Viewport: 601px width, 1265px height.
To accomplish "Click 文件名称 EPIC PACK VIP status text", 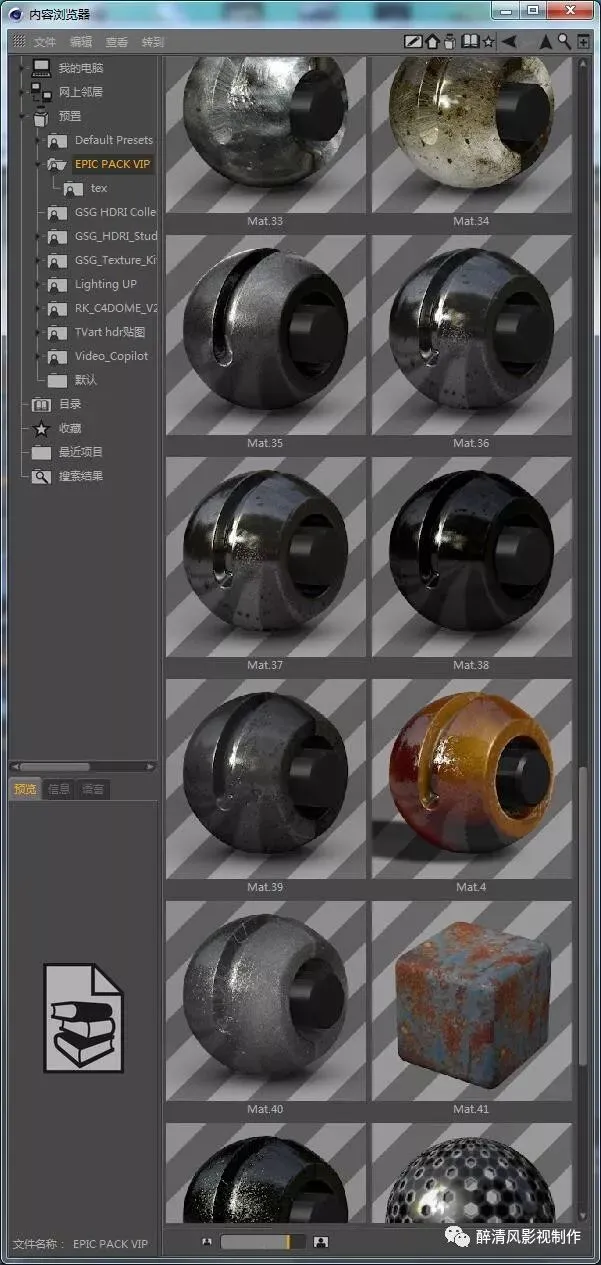I will [x=80, y=1244].
